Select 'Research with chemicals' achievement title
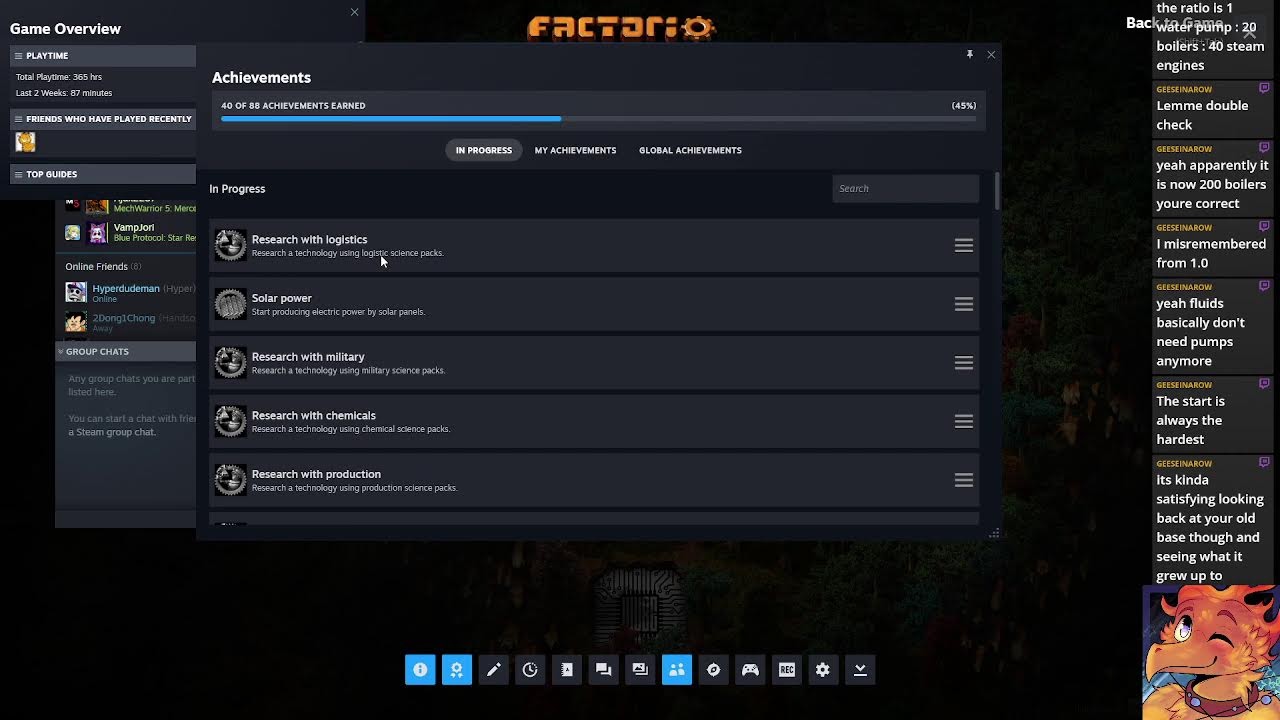Image resolution: width=1280 pixels, height=720 pixels. point(314,415)
